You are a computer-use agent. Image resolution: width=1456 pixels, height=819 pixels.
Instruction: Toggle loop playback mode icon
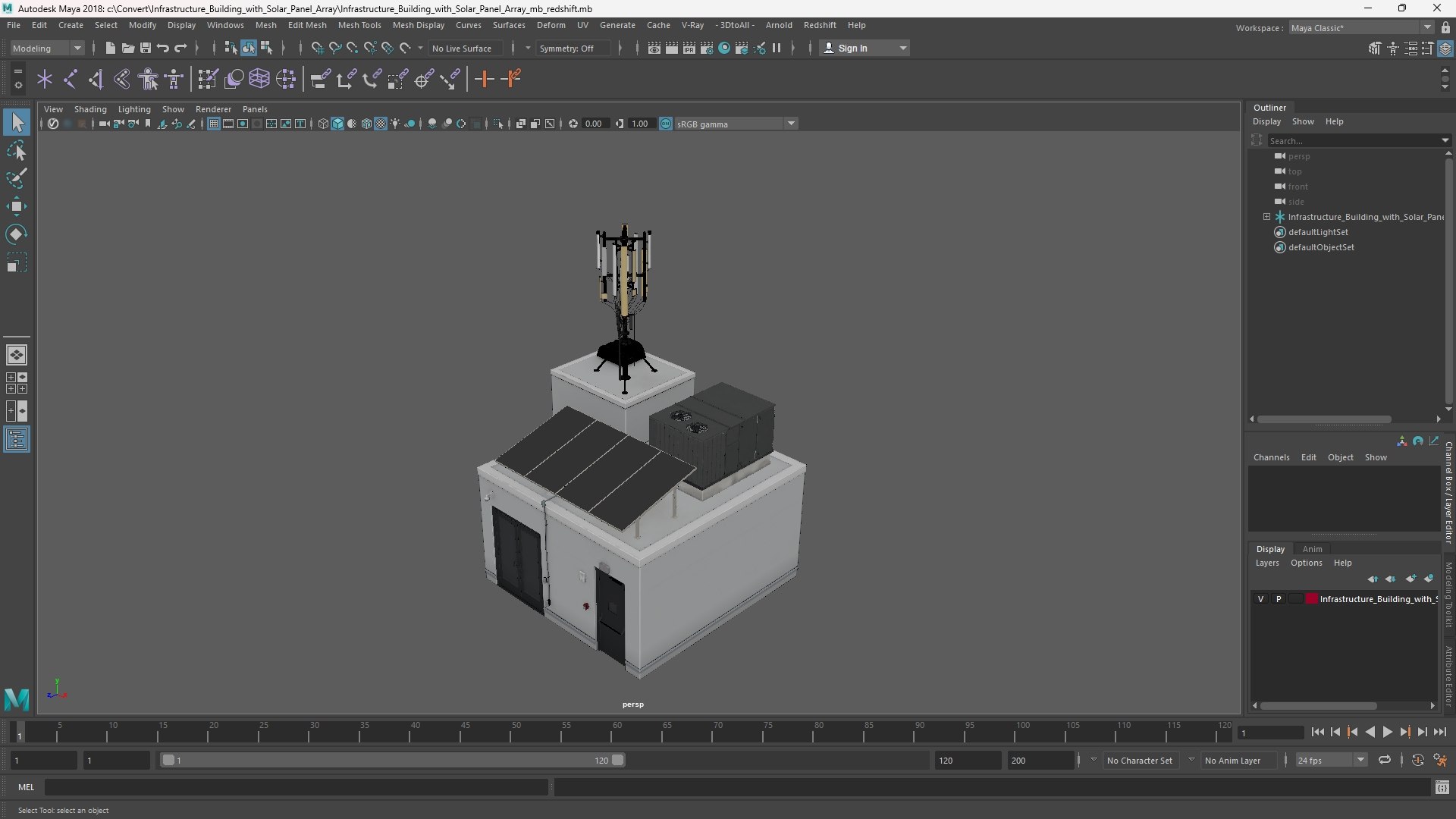click(1385, 760)
